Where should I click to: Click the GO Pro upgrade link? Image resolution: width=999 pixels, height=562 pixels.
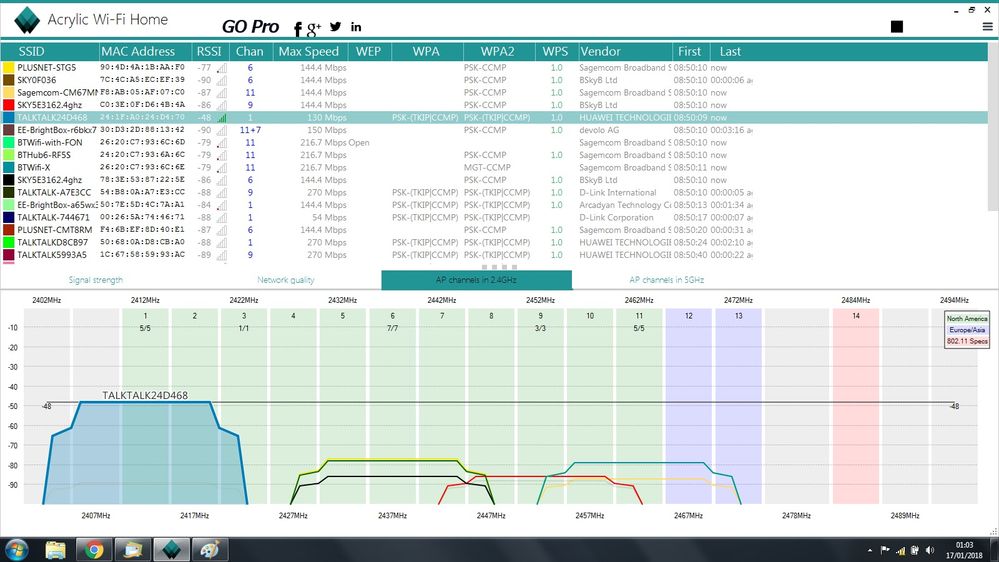[x=250, y=26]
